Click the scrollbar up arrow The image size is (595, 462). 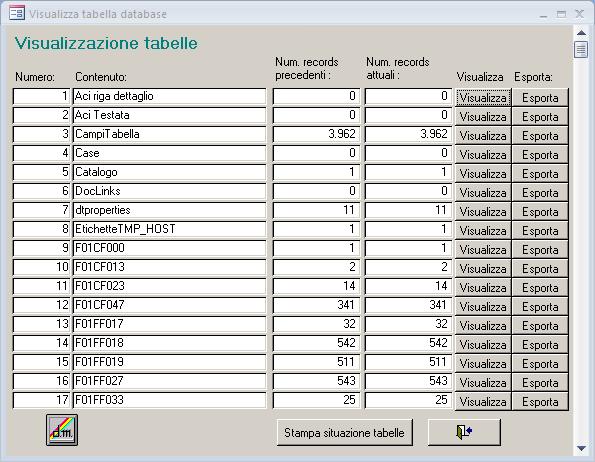(581, 33)
